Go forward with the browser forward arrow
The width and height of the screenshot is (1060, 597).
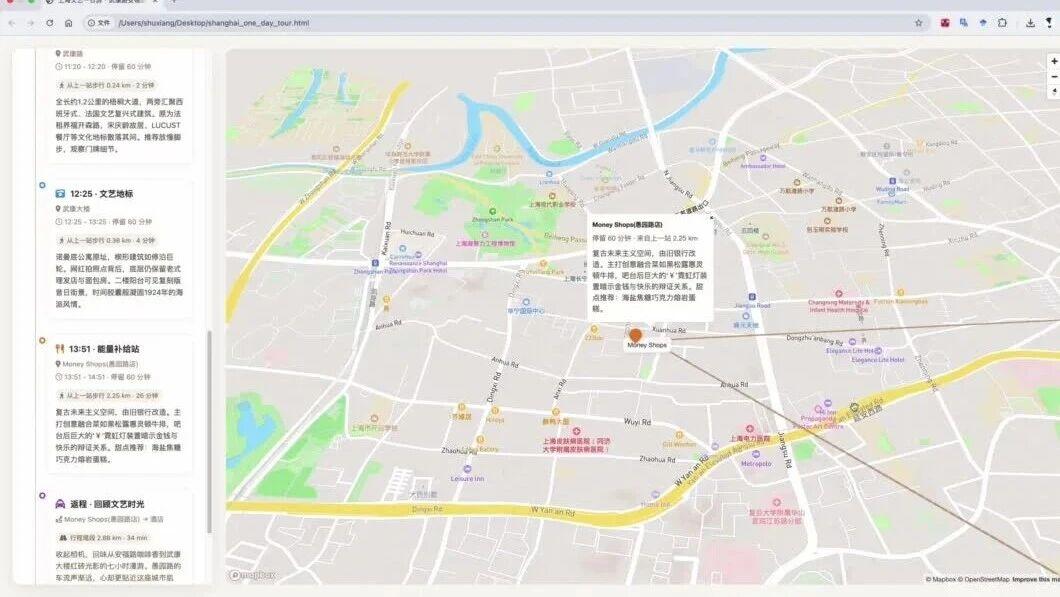click(30, 23)
